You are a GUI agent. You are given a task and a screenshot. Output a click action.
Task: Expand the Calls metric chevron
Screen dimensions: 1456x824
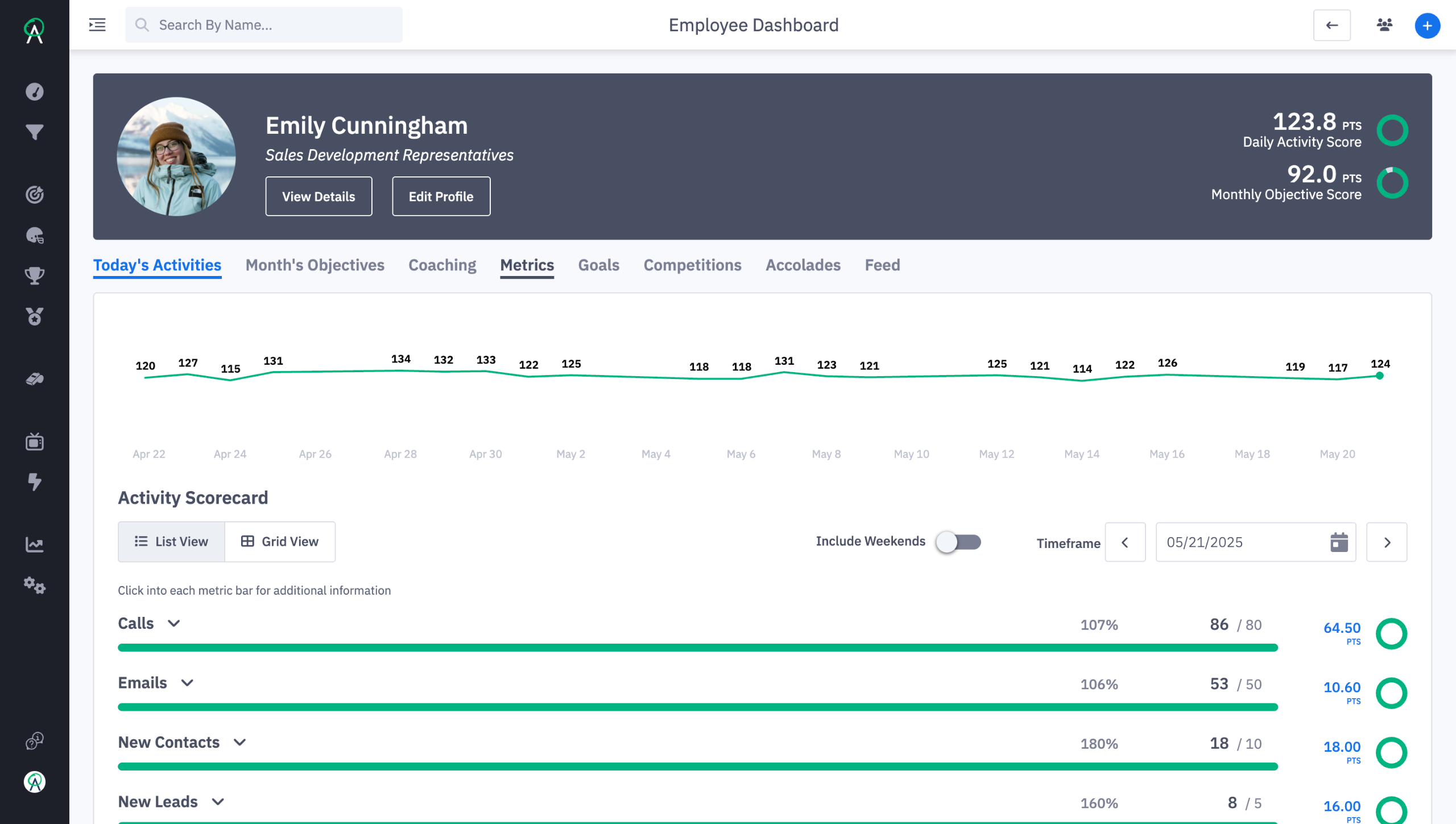click(174, 624)
